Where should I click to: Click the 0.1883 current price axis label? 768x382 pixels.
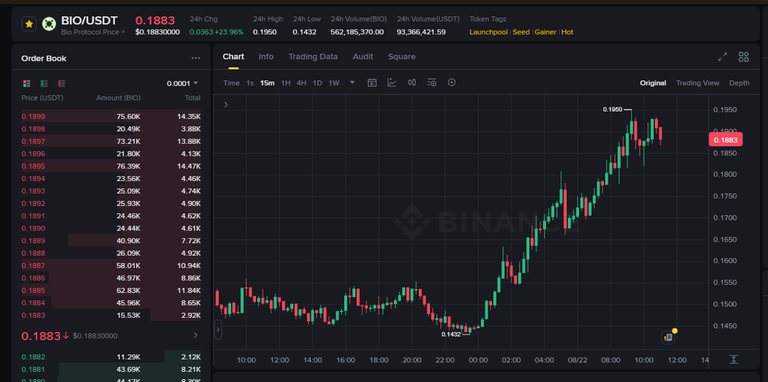click(725, 140)
